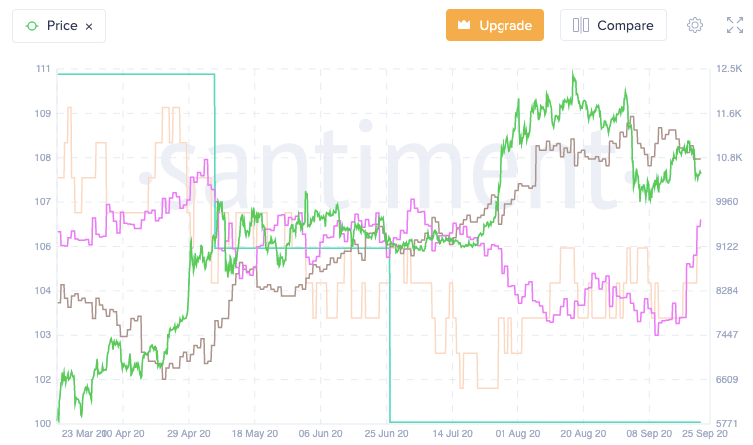This screenshot has height=445, width=753.
Task: Click the 29 Apr 20 date label
Action: click(189, 434)
